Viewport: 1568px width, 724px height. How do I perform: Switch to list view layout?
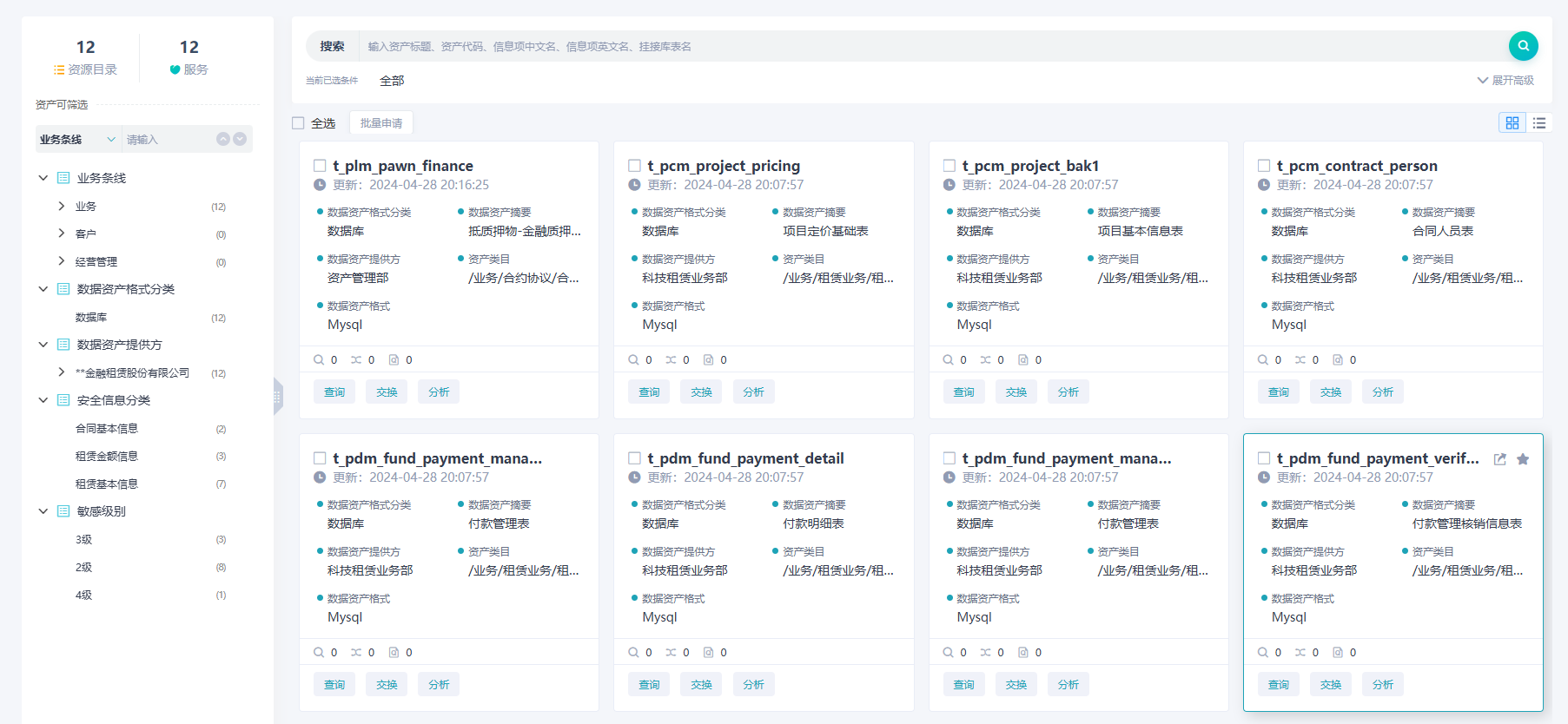[1539, 123]
